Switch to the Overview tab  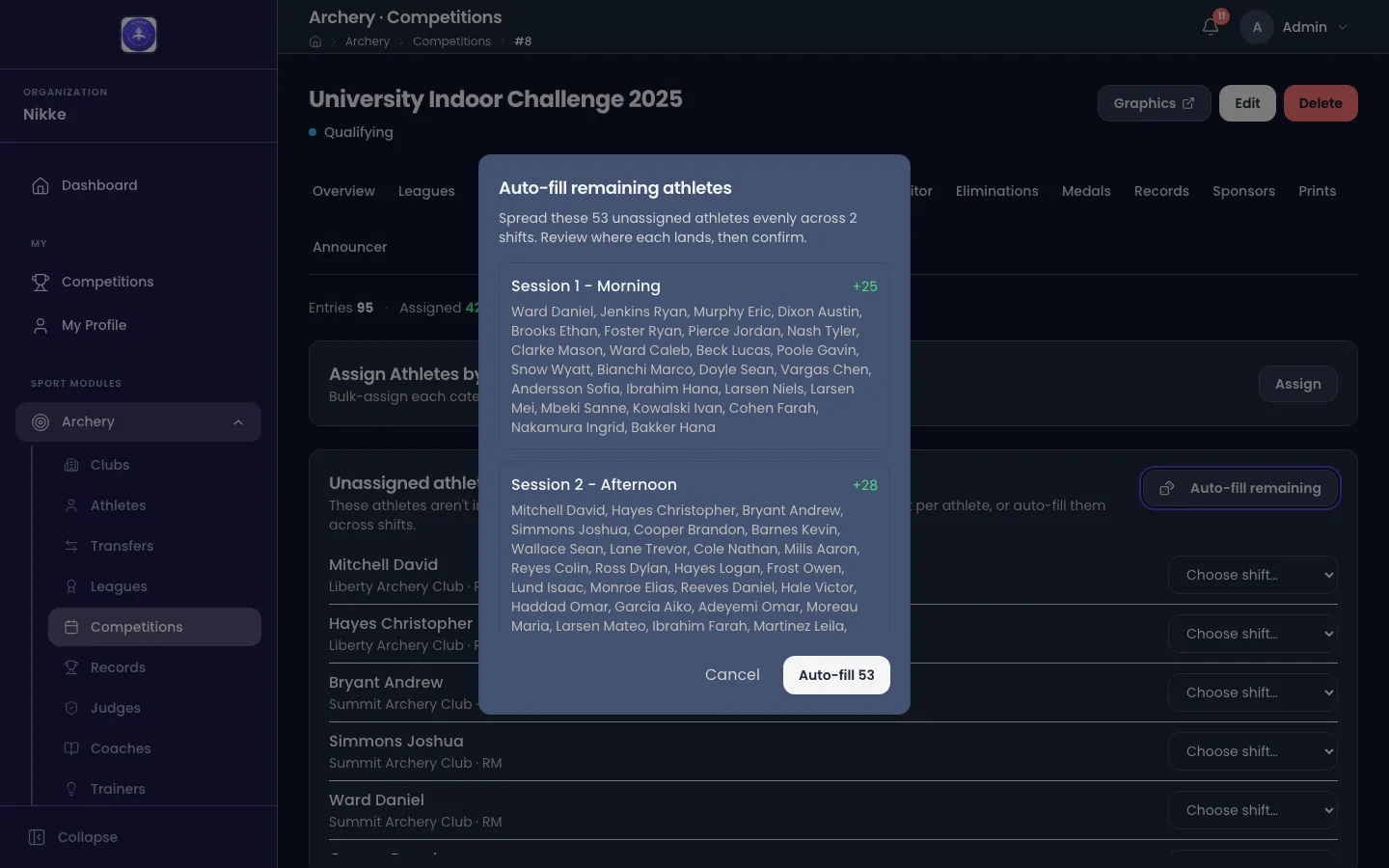coord(343,191)
